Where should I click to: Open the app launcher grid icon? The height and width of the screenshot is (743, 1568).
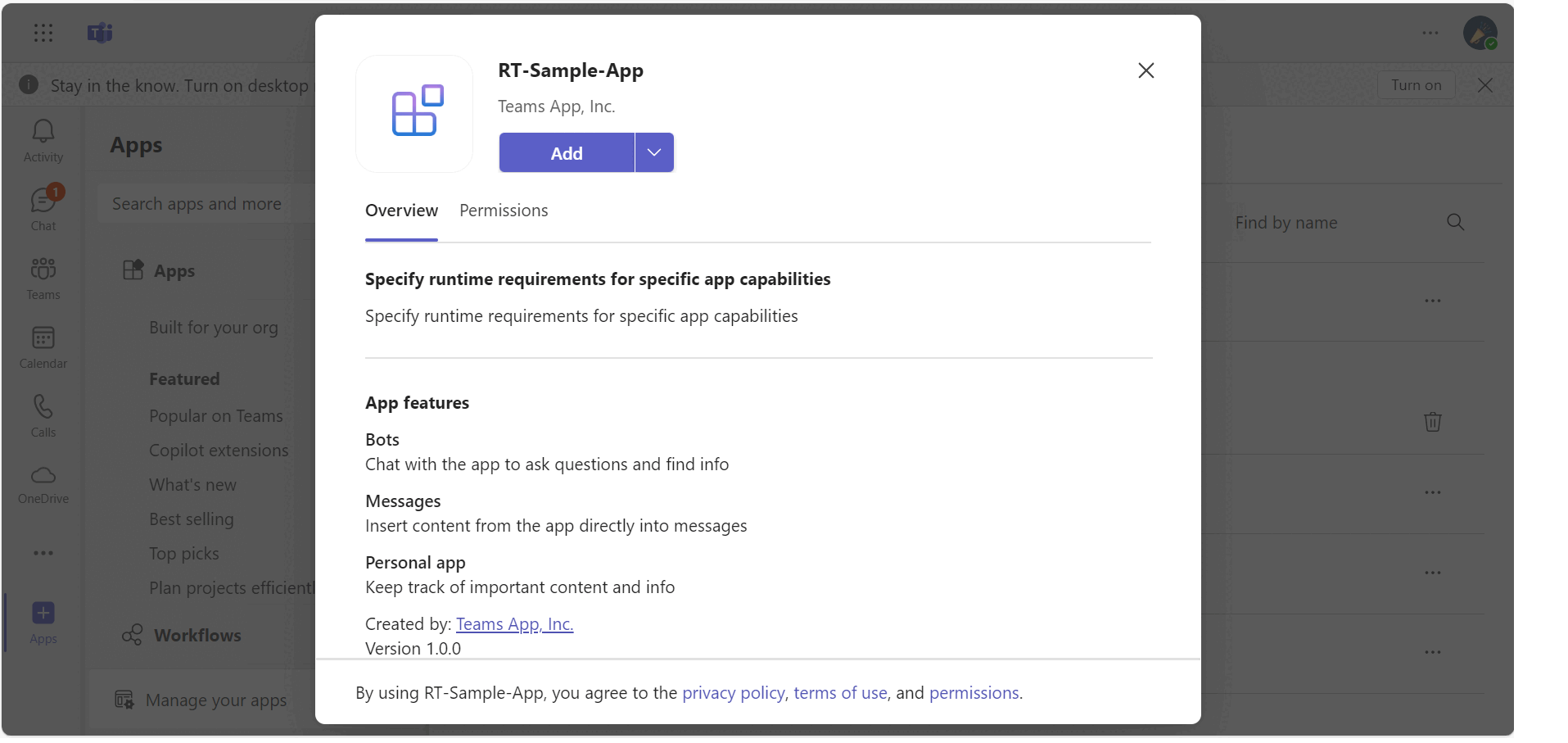click(43, 33)
